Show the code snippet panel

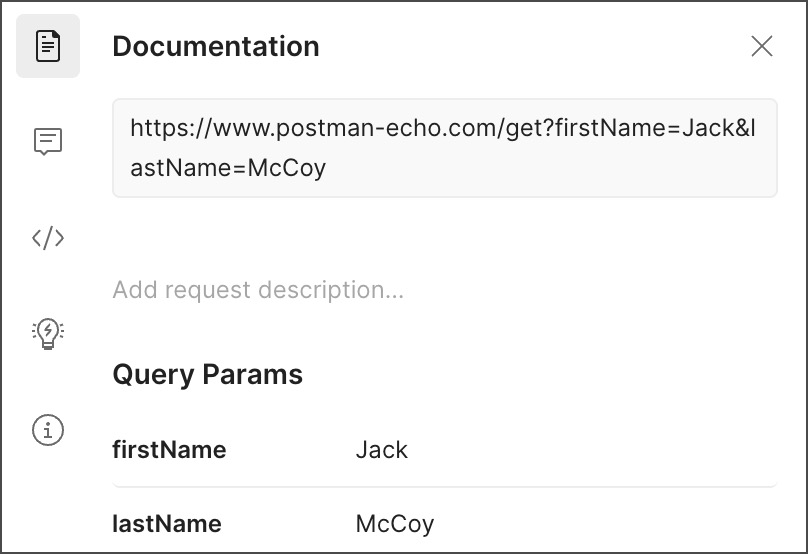pos(48,238)
